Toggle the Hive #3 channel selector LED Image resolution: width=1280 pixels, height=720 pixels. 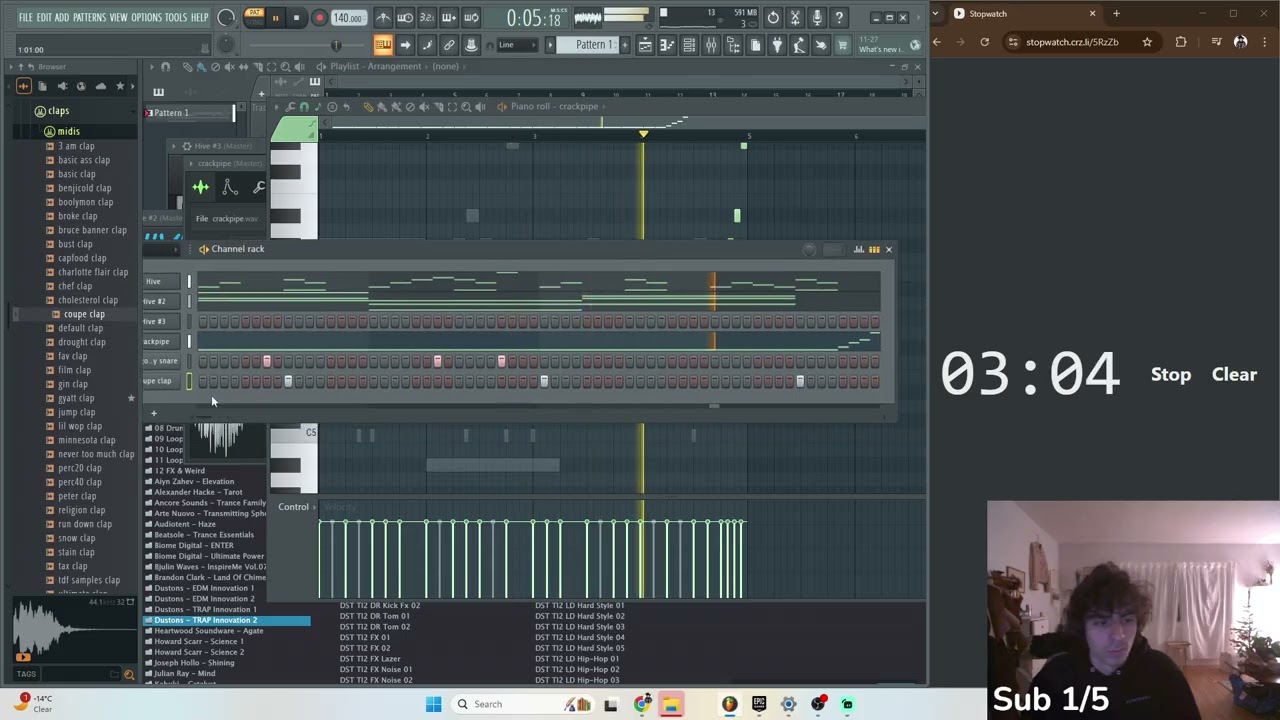coord(189,321)
